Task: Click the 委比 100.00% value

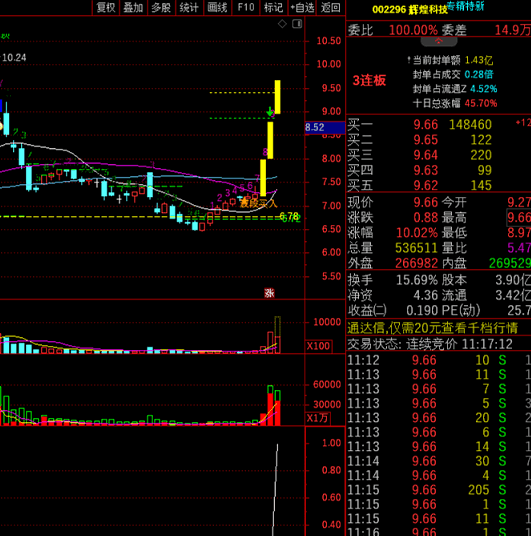Action: 413,30
